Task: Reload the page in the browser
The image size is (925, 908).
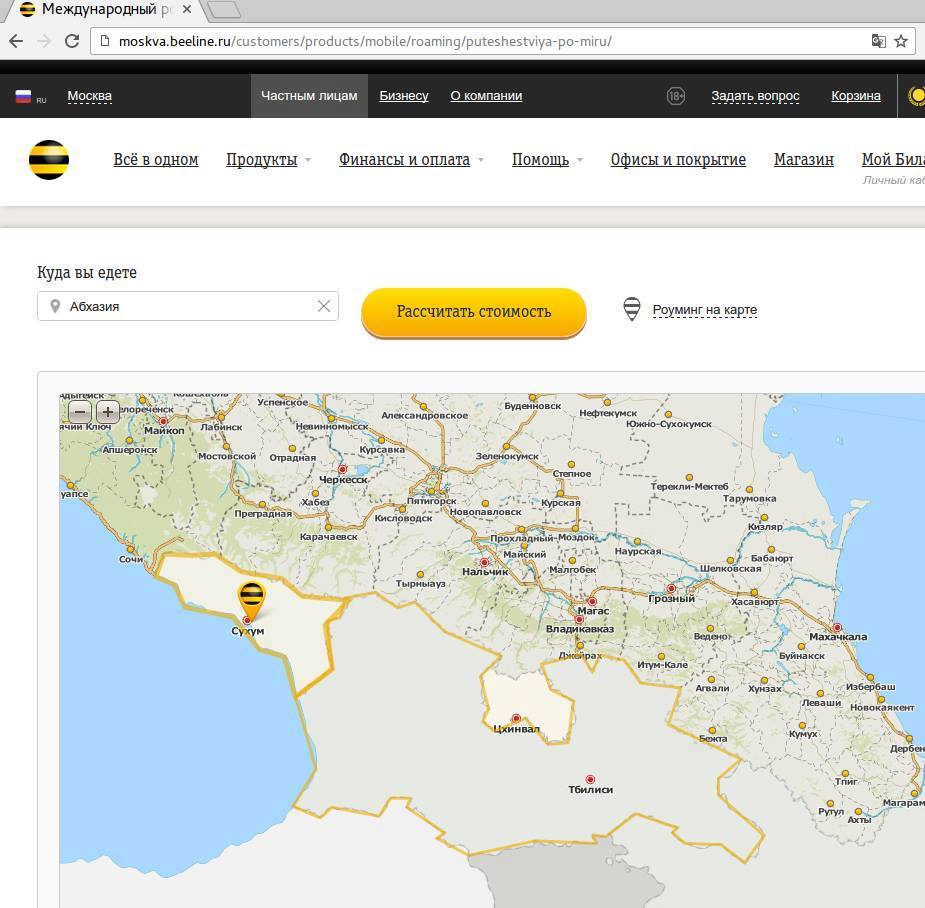Action: click(x=71, y=41)
